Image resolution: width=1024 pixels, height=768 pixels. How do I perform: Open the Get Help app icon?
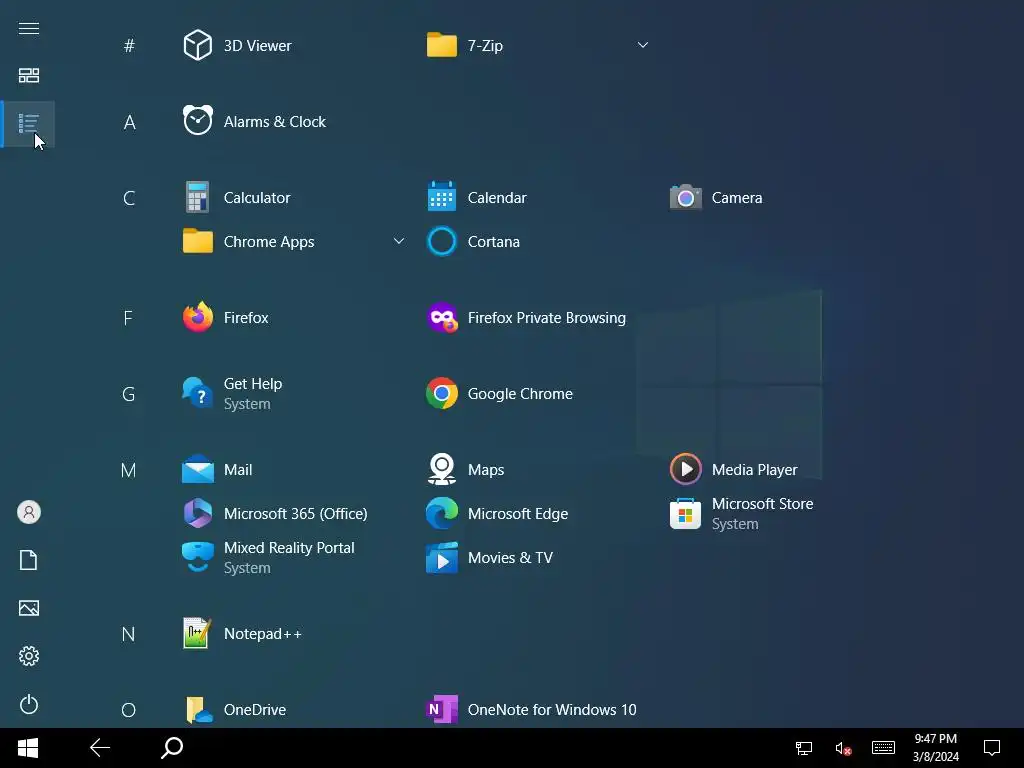tap(197, 393)
